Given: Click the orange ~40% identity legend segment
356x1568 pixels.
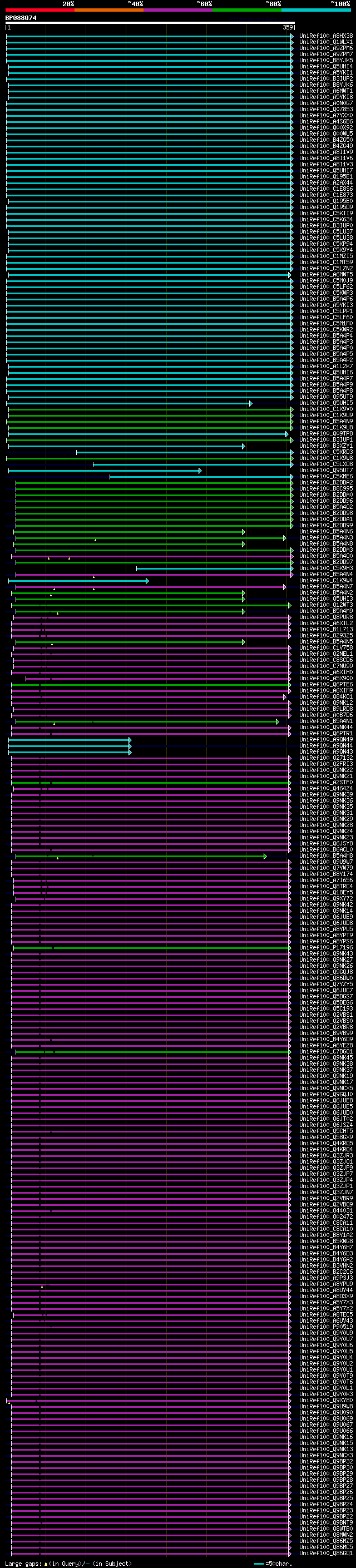Looking at the screenshot, I should pos(109,10).
